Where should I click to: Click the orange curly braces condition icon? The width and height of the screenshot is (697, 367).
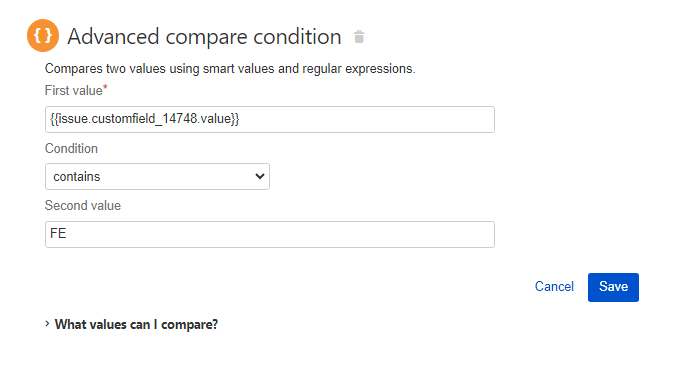[x=43, y=36]
